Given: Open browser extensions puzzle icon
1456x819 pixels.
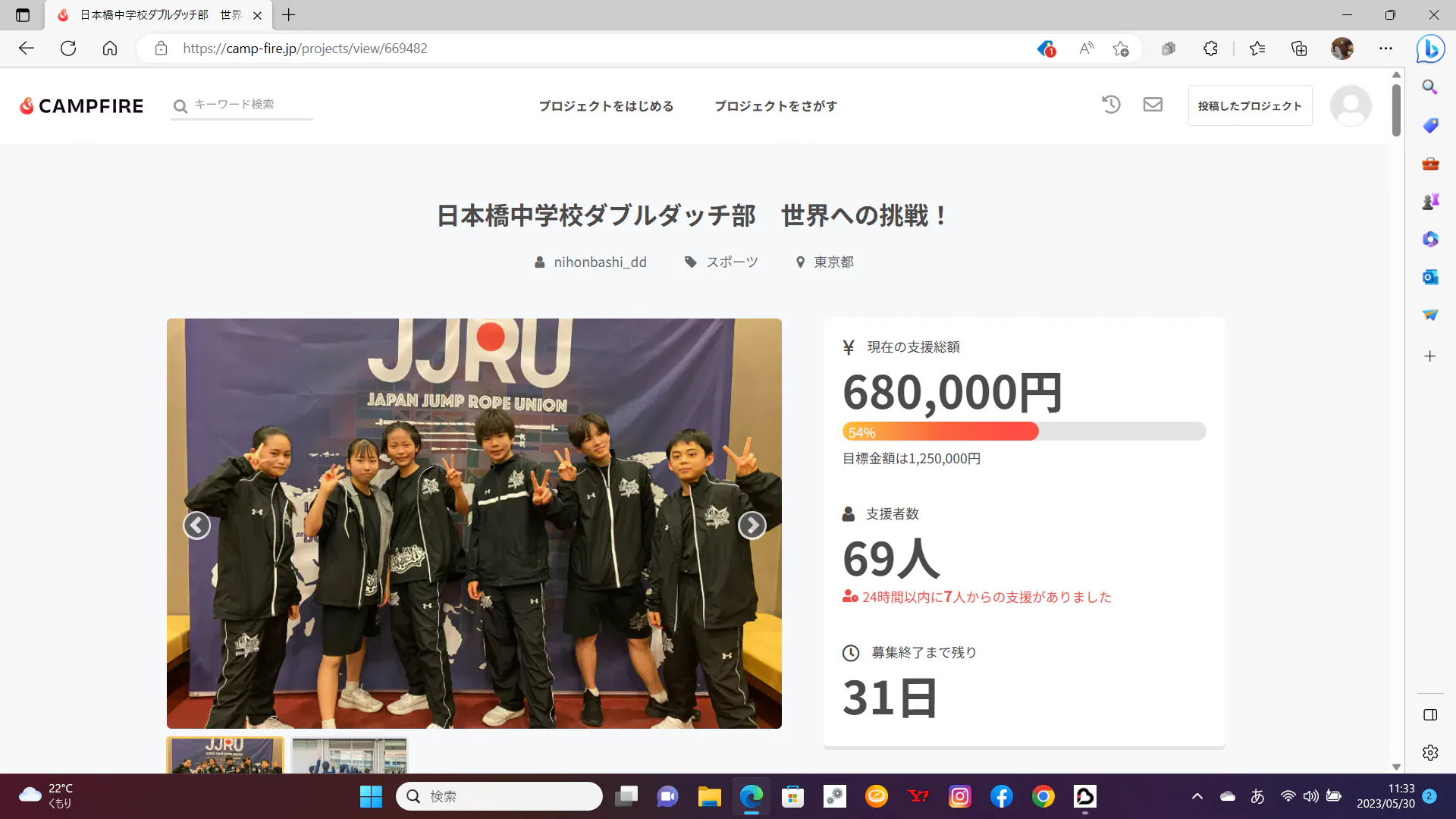Looking at the screenshot, I should [1210, 49].
